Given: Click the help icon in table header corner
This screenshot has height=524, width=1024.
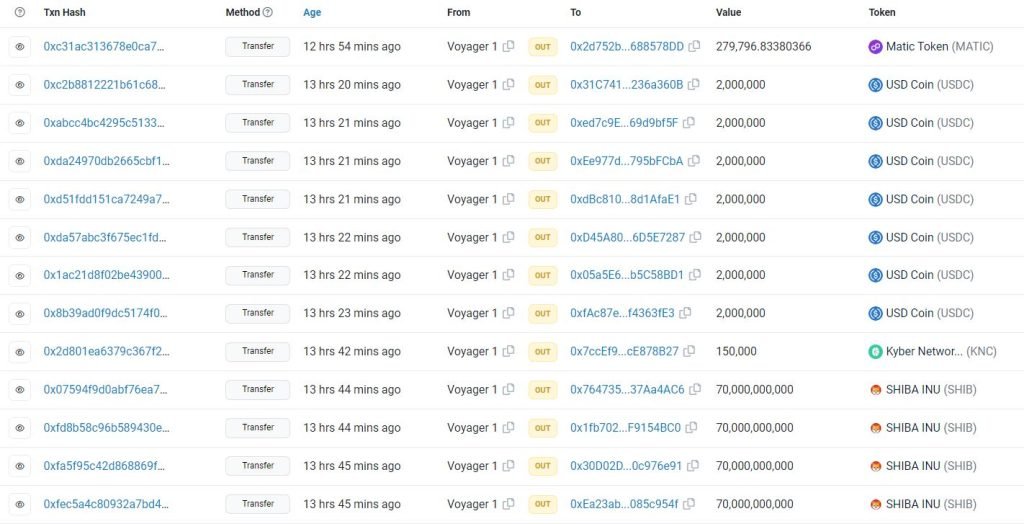Looking at the screenshot, I should (x=20, y=12).
